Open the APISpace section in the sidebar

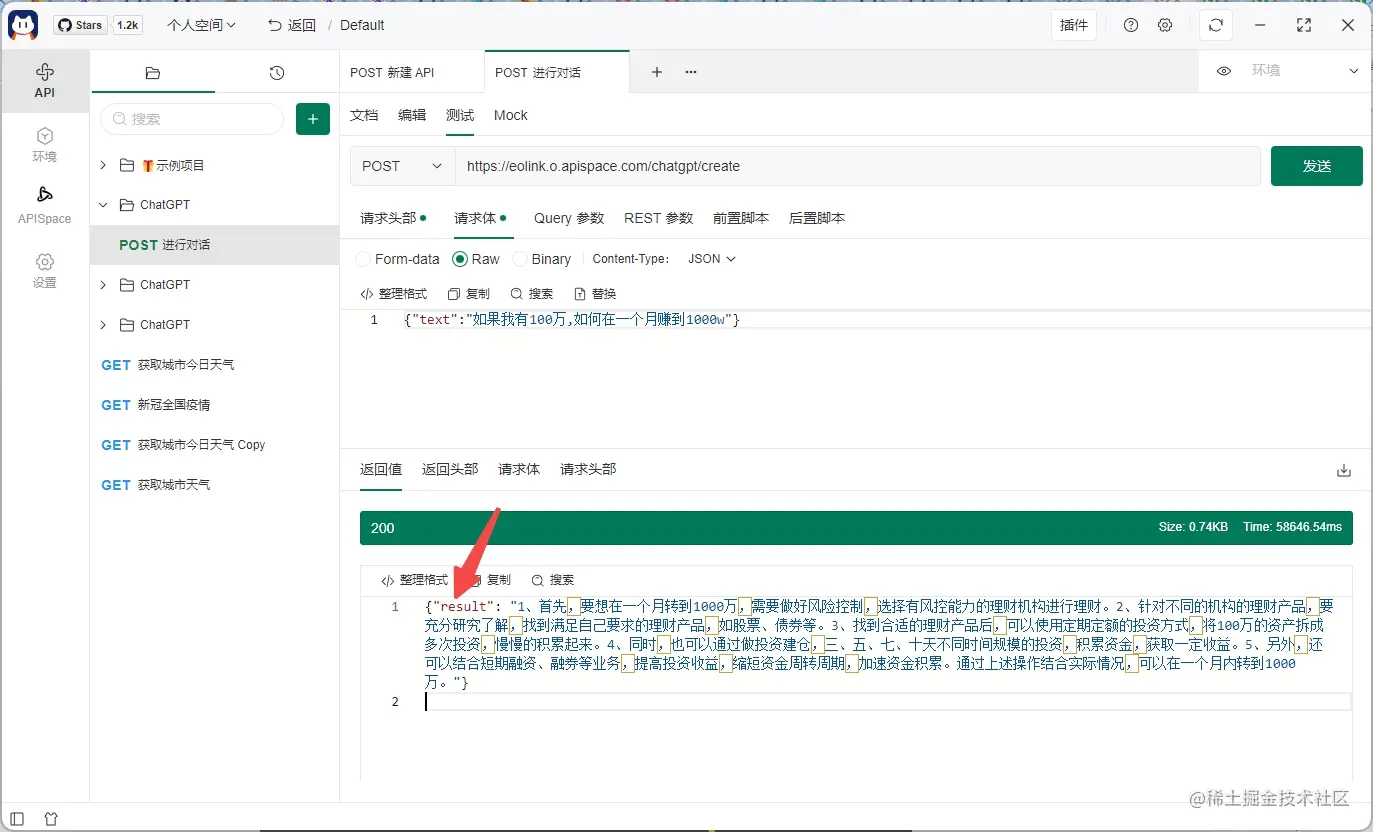(x=44, y=205)
